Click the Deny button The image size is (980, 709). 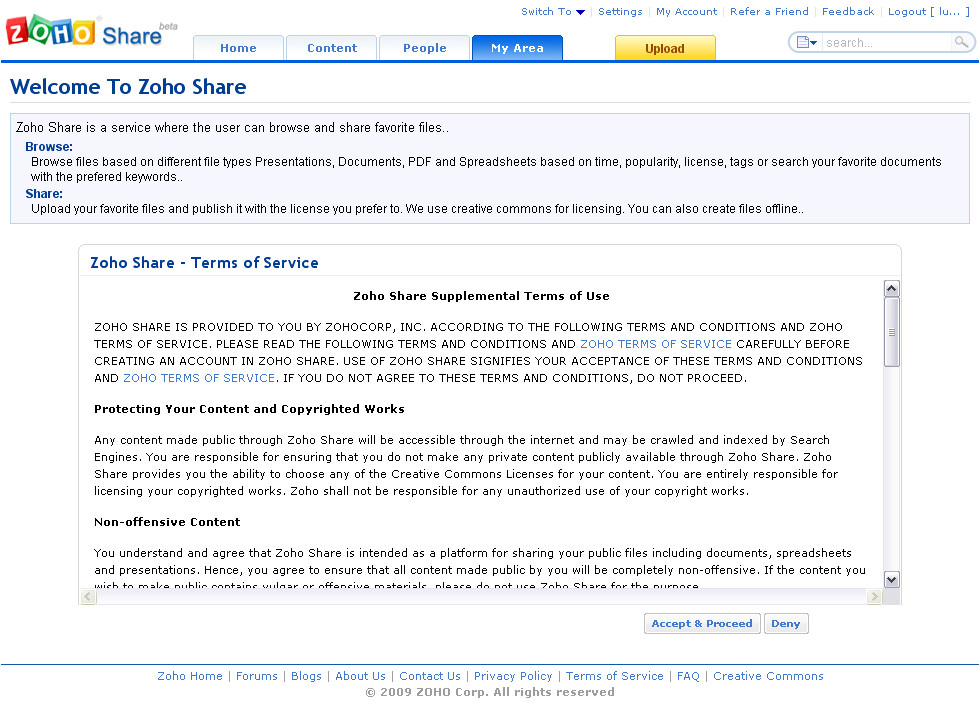[786, 623]
